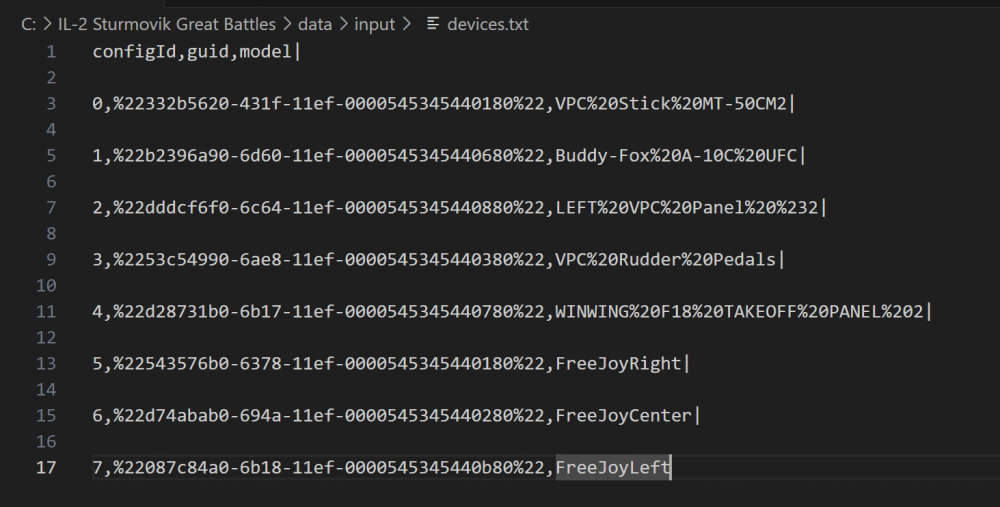Click the VPC%20Rudder%20Pedals entry
1000x507 pixels.
(665, 259)
